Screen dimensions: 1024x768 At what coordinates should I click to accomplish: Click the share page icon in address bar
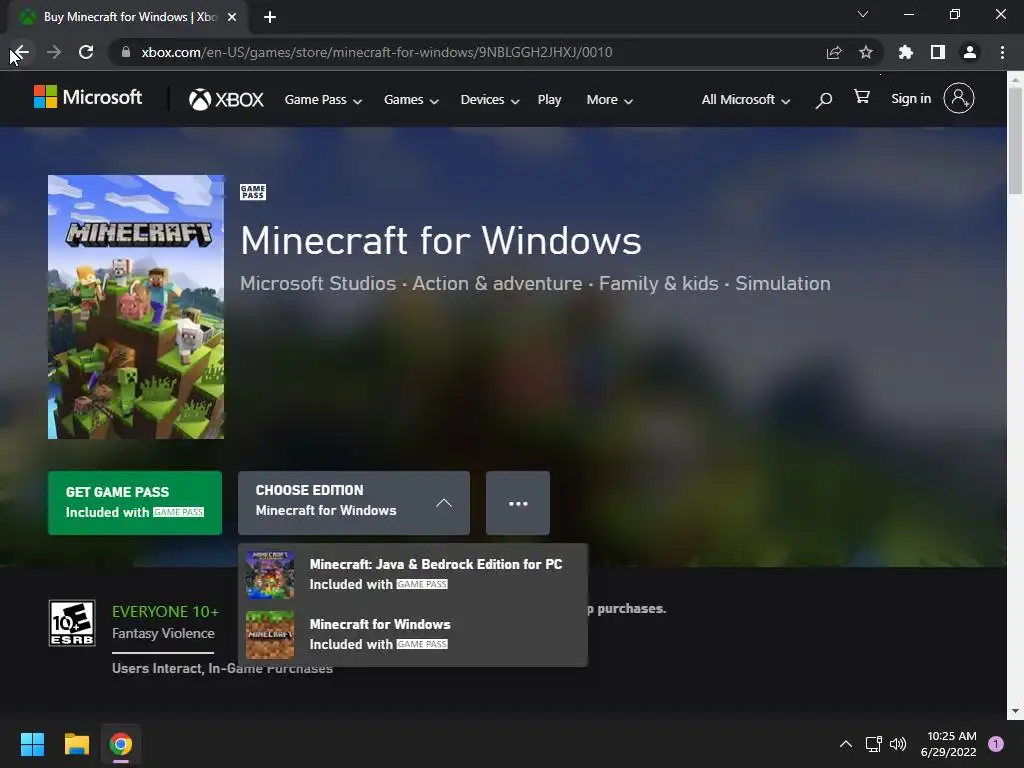tap(834, 52)
